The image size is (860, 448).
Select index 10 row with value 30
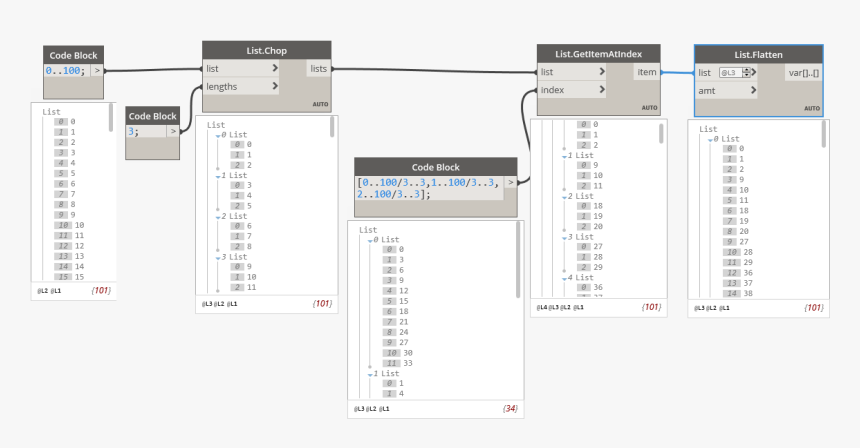coord(399,353)
